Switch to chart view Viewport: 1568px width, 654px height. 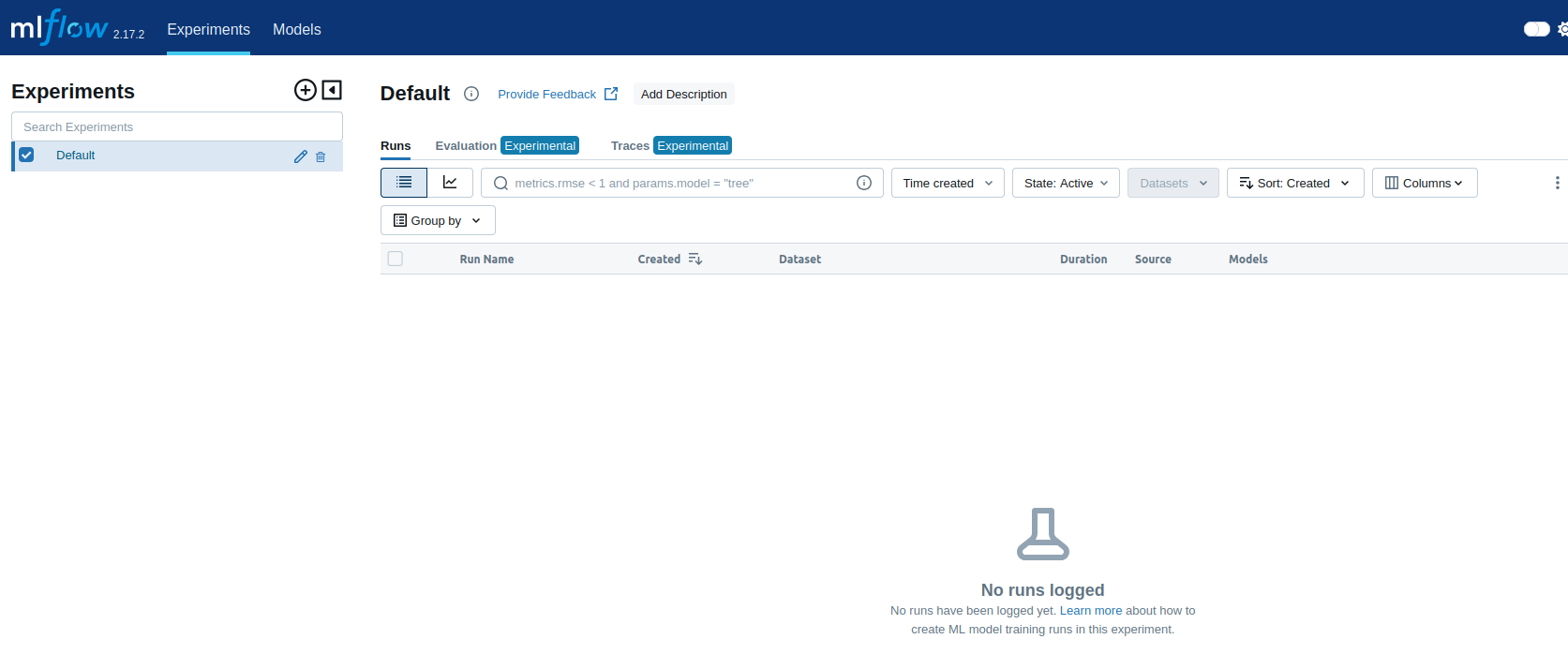(450, 183)
